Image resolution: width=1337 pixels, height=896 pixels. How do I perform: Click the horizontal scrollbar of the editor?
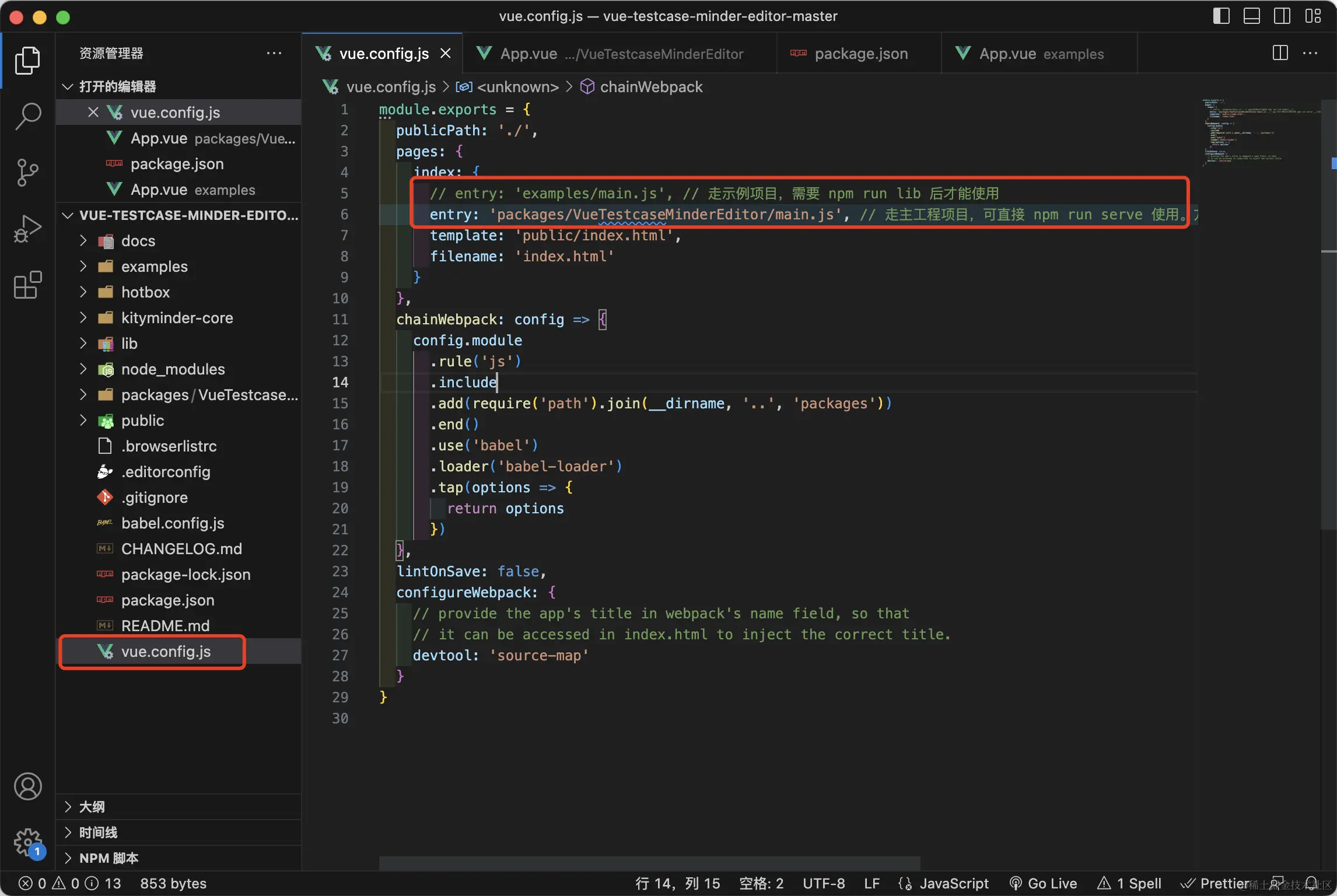point(649,863)
